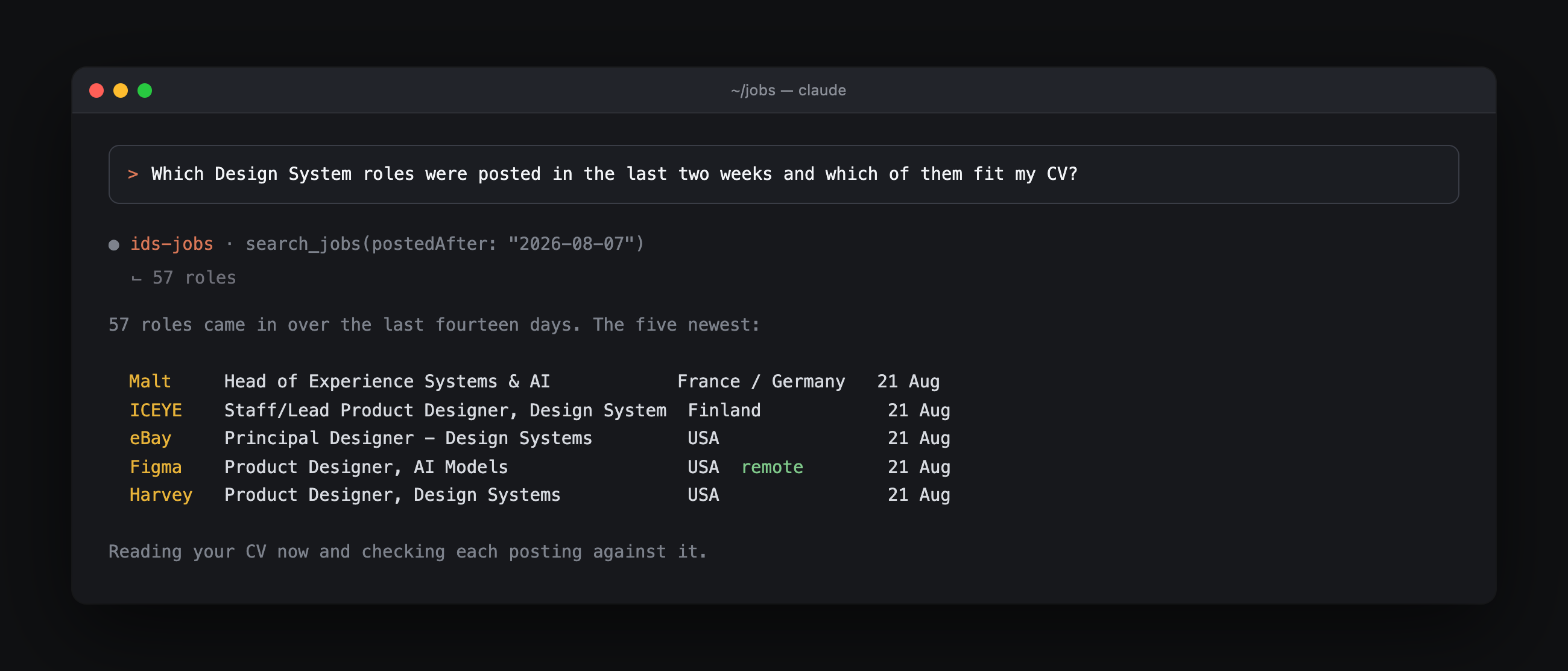Screen dimensions: 1568x671
Task: Click the tree branch glyph before 57 roles
Action: 137,279
